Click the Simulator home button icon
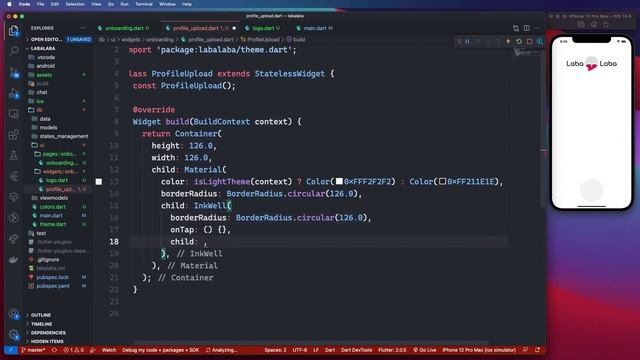 pyautogui.click(x=594, y=24)
